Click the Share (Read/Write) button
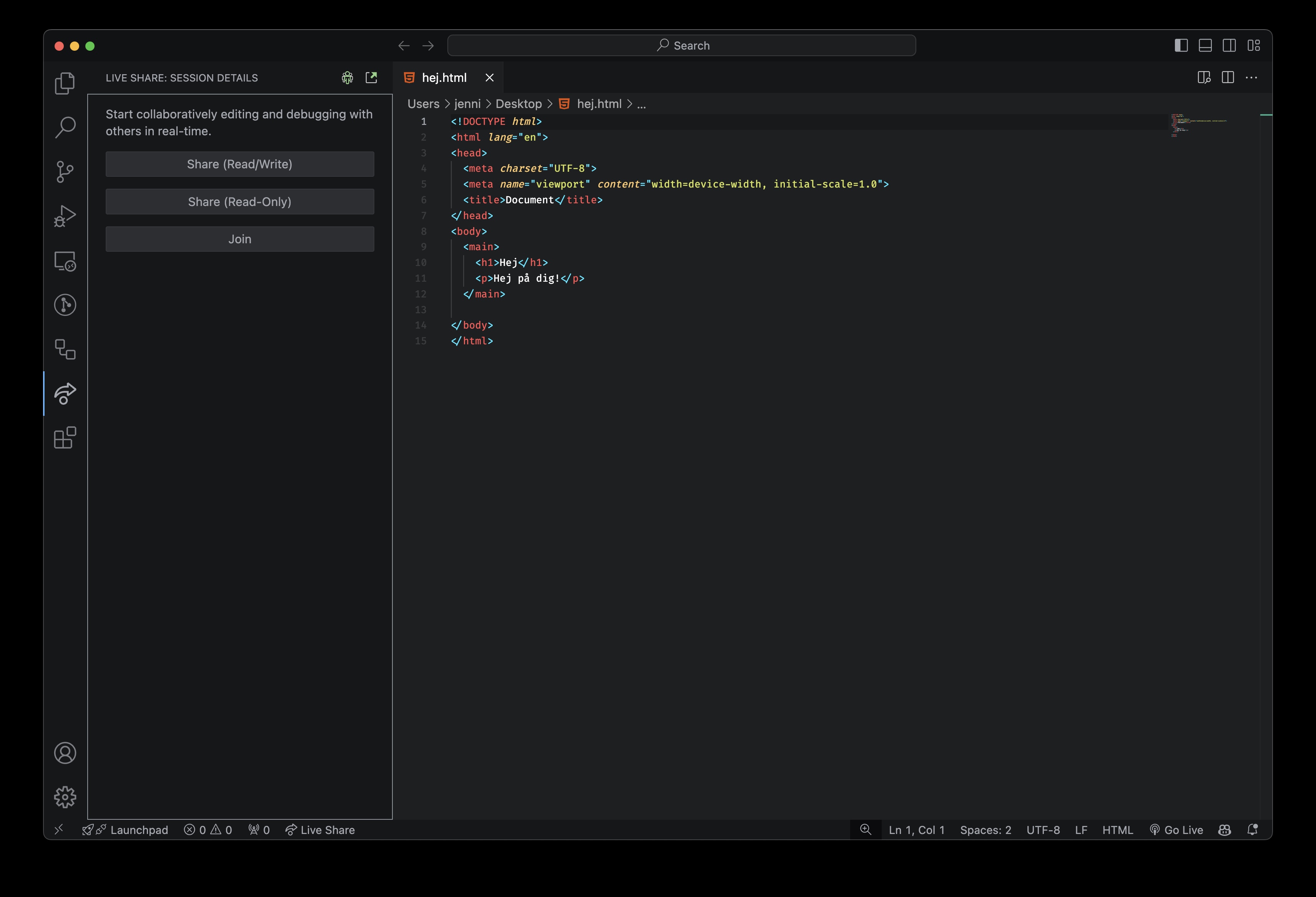This screenshot has width=1316, height=897. pyautogui.click(x=239, y=164)
